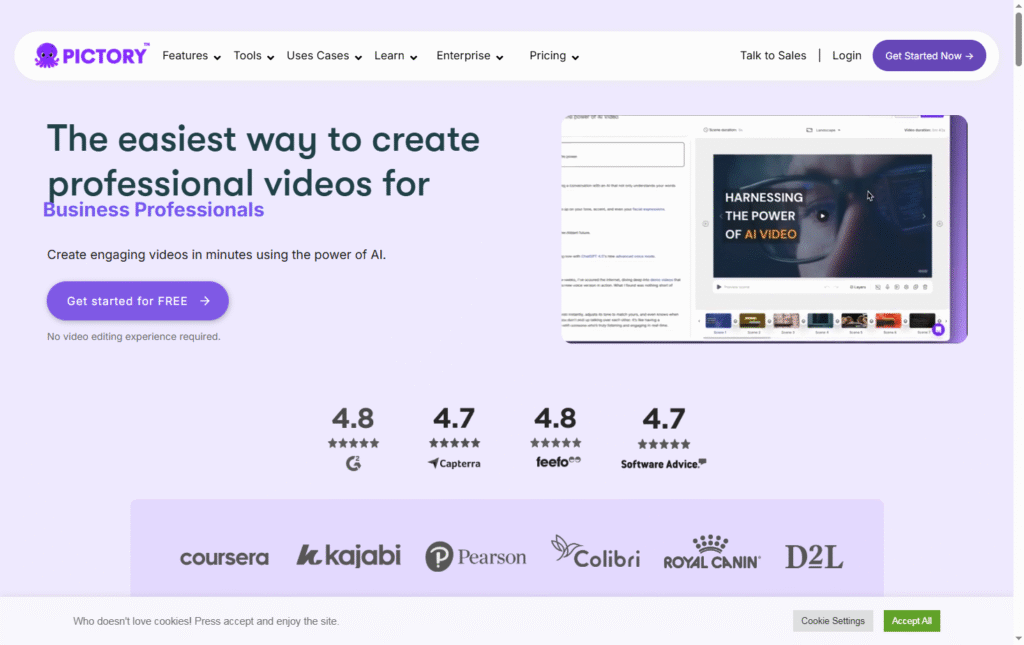The width and height of the screenshot is (1024, 645).
Task: Accept all cookies
Action: pyautogui.click(x=912, y=621)
